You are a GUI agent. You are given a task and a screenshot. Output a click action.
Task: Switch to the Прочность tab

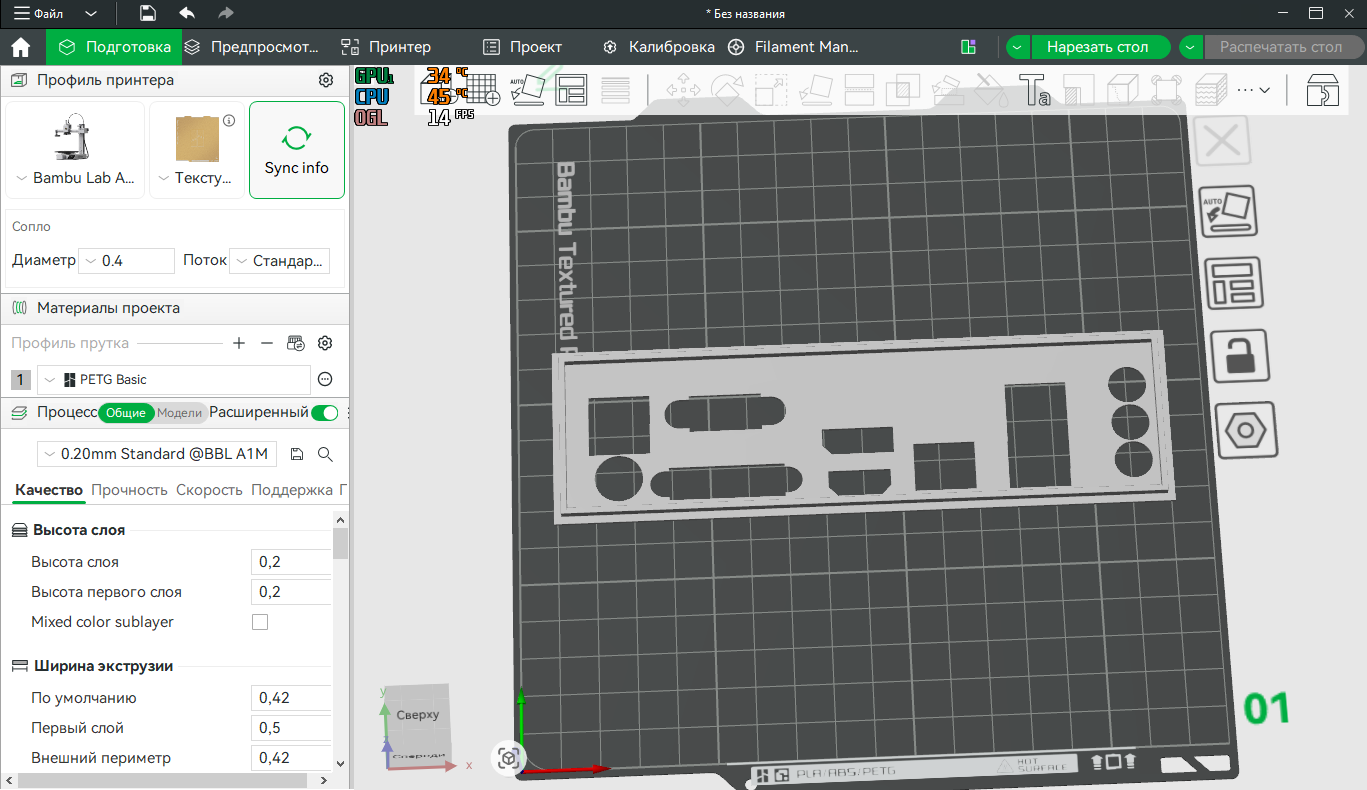129,490
